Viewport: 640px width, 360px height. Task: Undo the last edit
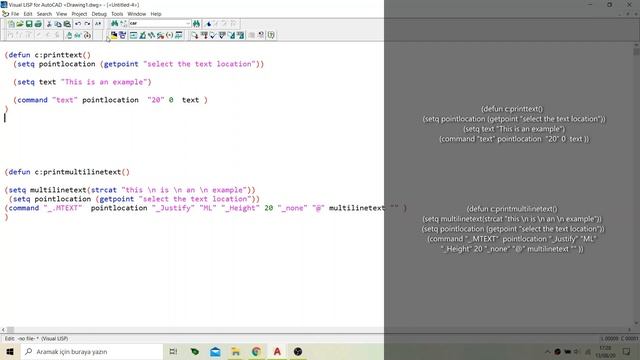(x=78, y=24)
